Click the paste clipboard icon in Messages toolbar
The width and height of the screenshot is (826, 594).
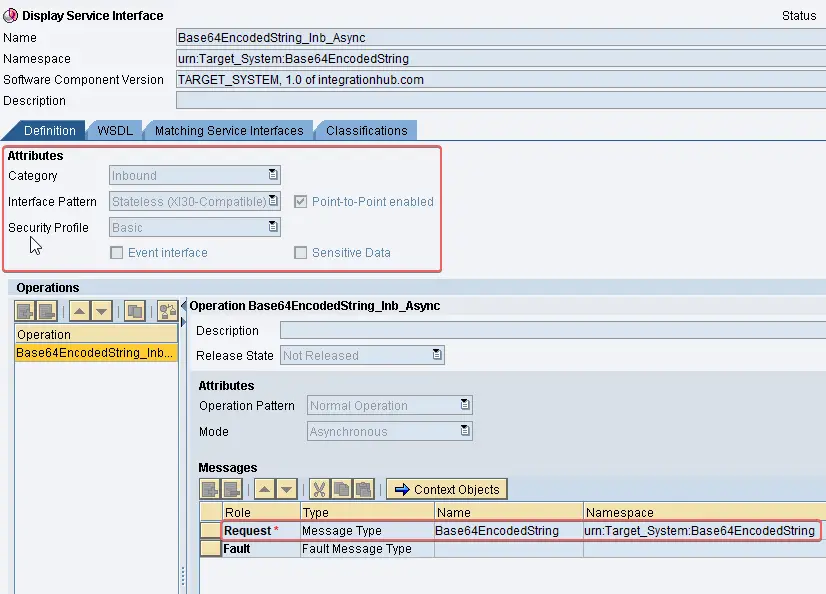tap(363, 489)
